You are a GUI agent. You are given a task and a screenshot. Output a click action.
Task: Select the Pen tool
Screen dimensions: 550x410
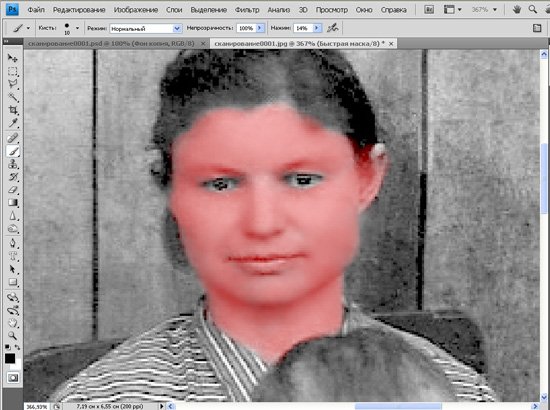13,243
